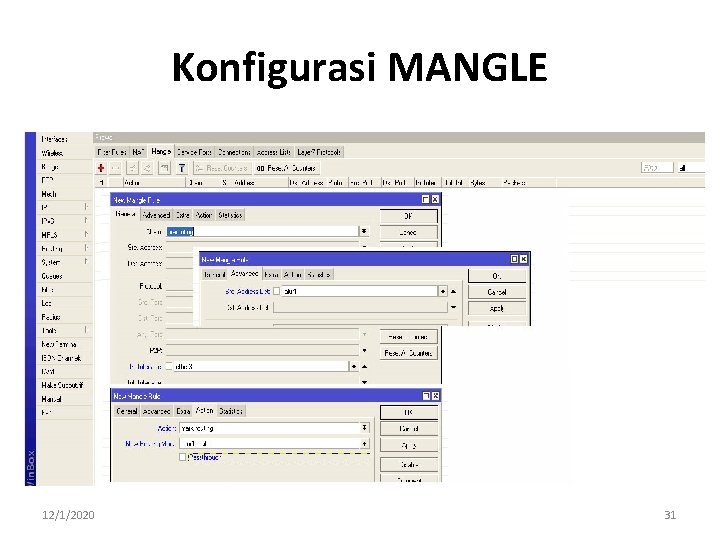This screenshot has width=720, height=540.
Task: Click the comment icon in Firewall toolbar
Action: pos(164,168)
